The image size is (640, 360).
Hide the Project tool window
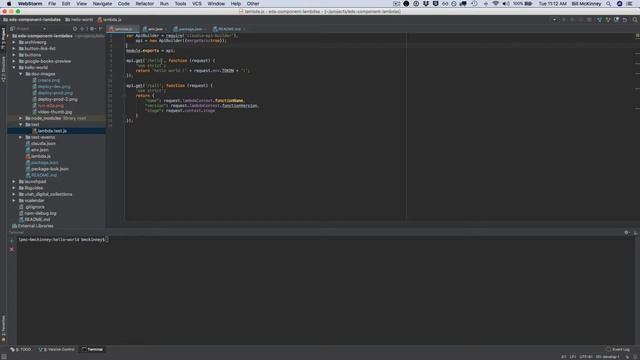click(x=100, y=29)
